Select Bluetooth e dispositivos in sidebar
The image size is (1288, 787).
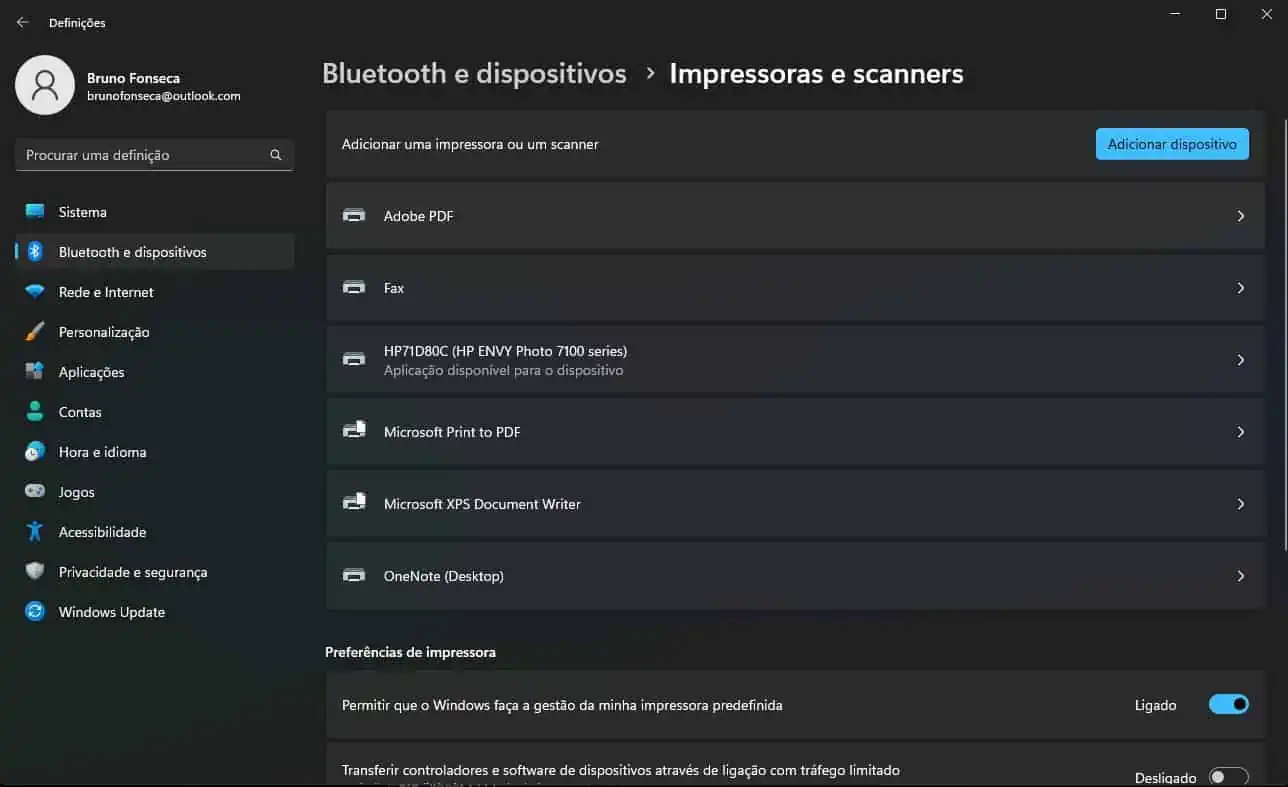155,252
